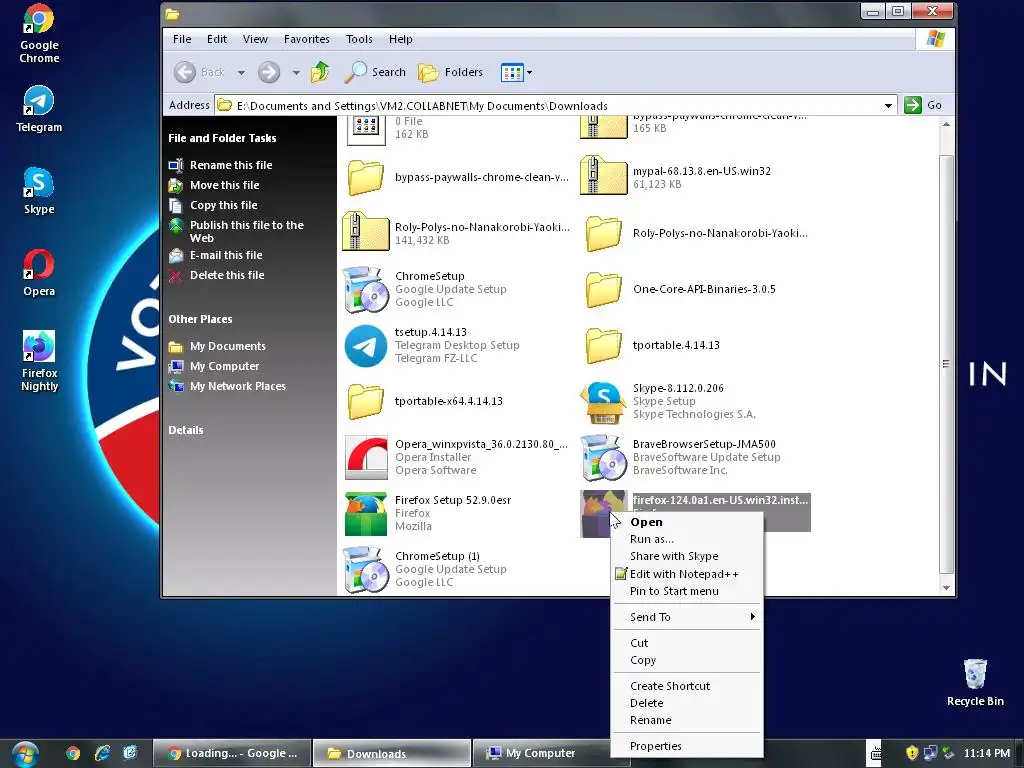Click E-mail this file task
1024x768 pixels.
click(x=216, y=255)
